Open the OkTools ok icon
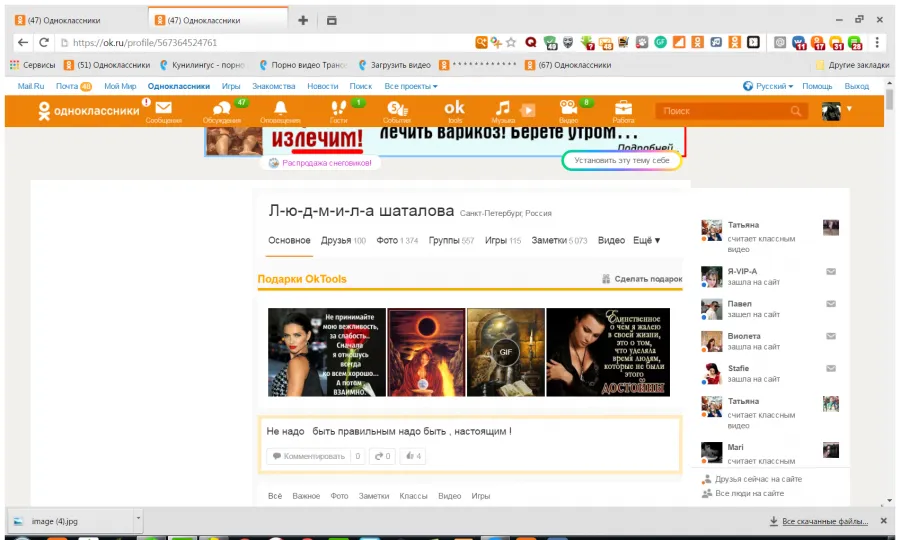900x540 pixels. [x=454, y=107]
